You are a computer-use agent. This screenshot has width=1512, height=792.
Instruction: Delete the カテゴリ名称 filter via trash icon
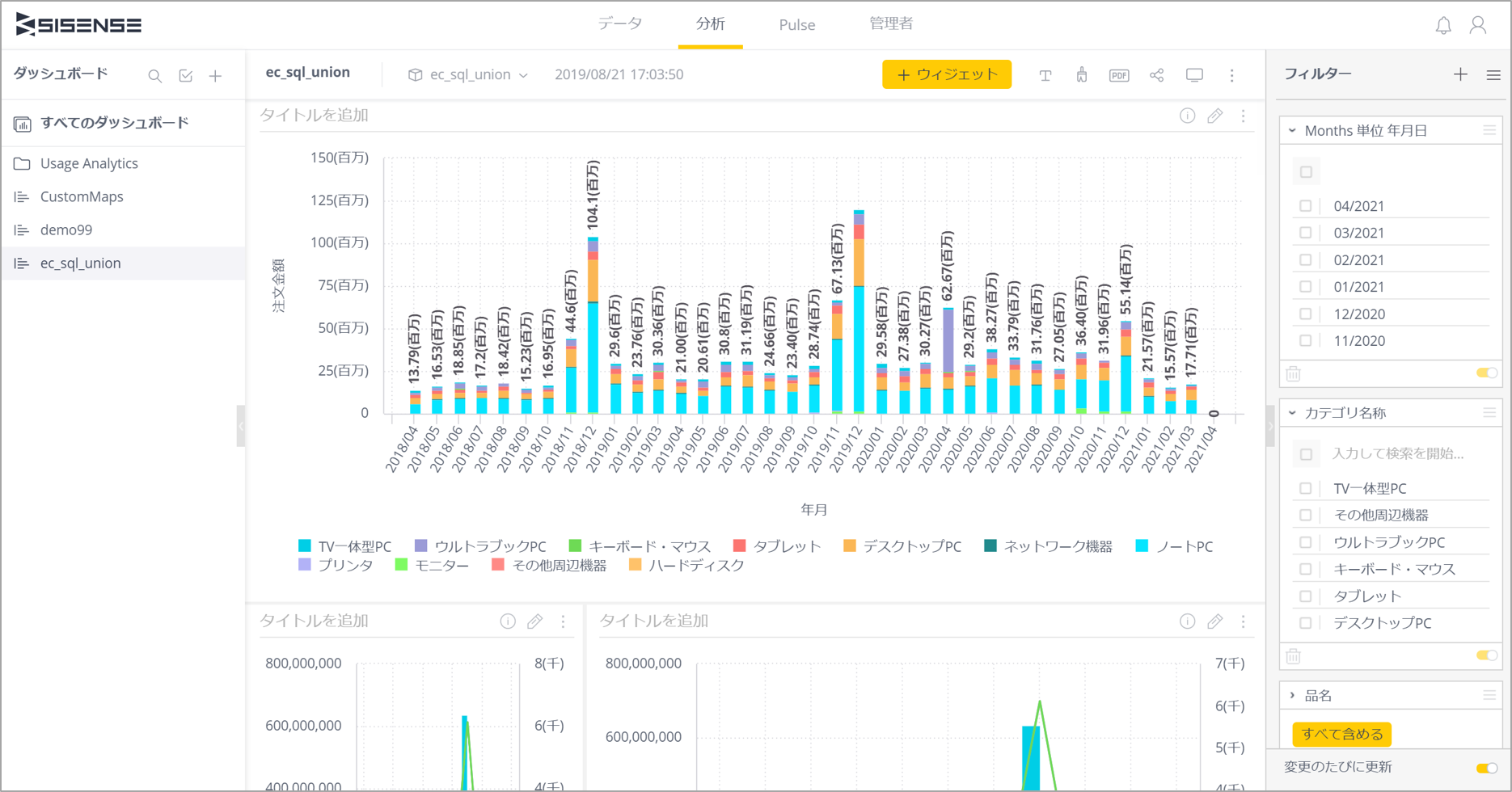pos(1294,656)
